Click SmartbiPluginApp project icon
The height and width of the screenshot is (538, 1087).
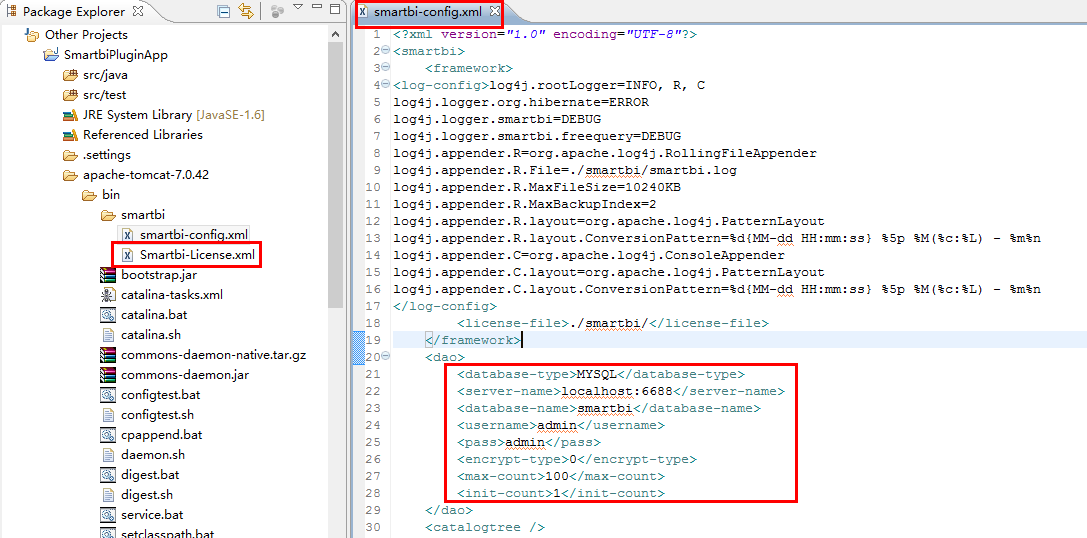[x=51, y=55]
